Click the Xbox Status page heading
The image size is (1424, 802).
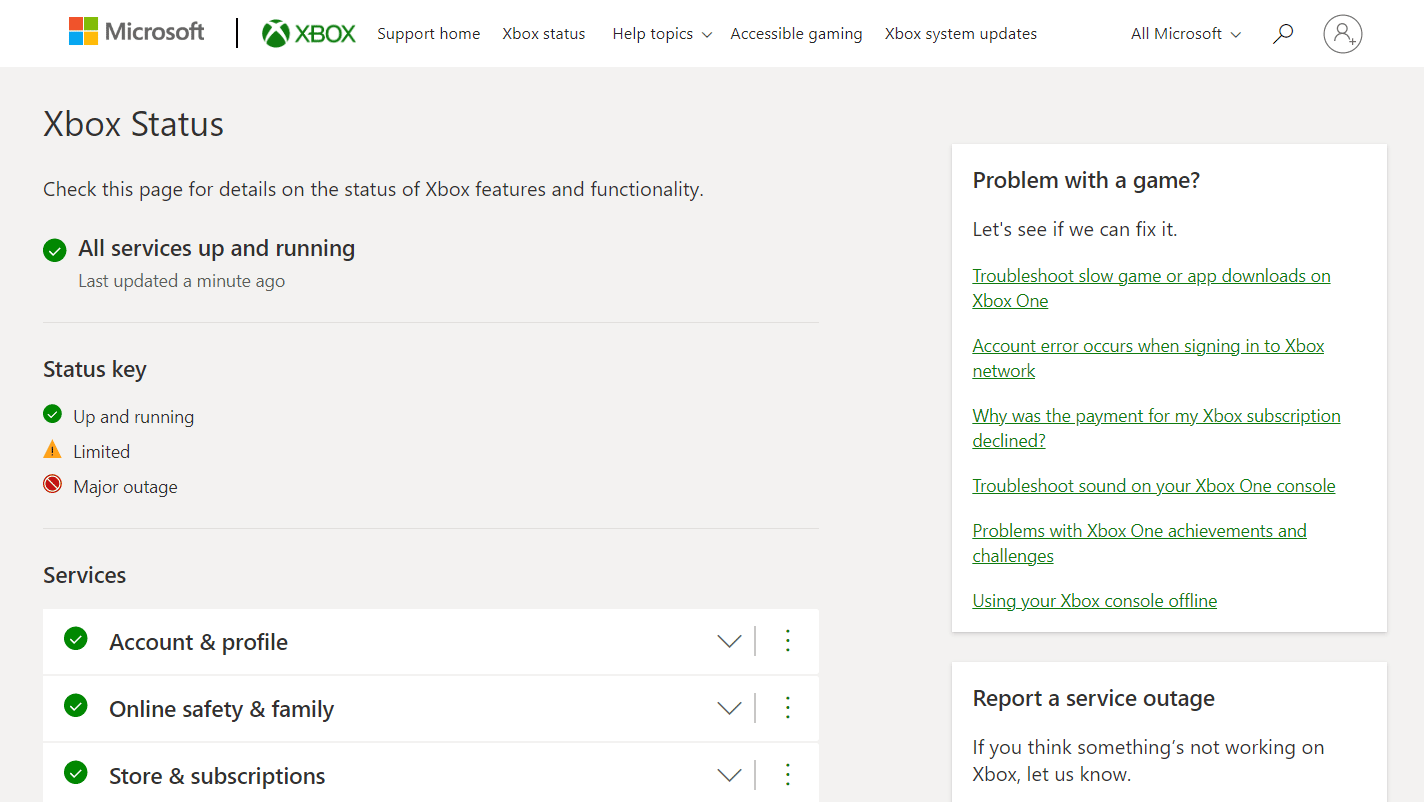(x=133, y=124)
